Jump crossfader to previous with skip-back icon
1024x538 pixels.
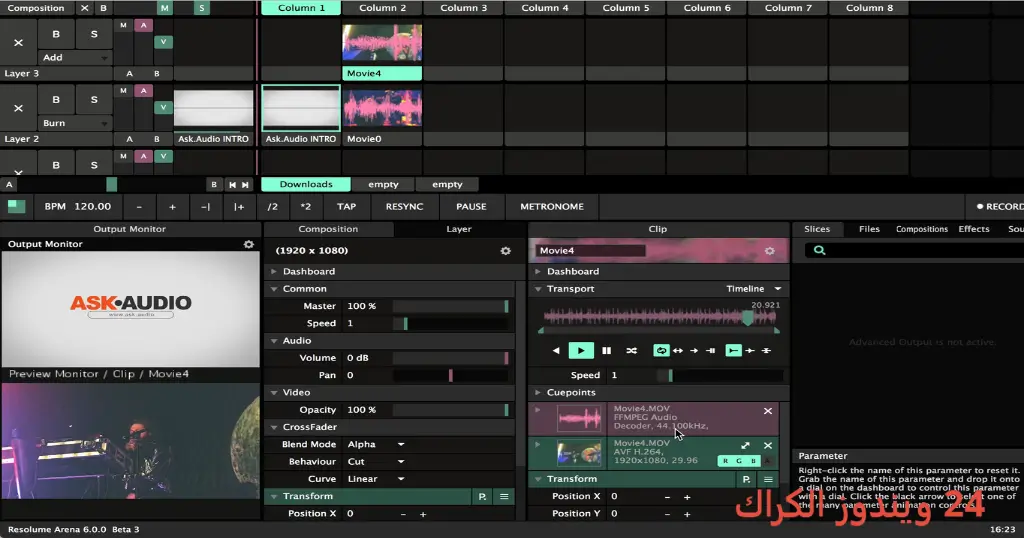click(232, 185)
